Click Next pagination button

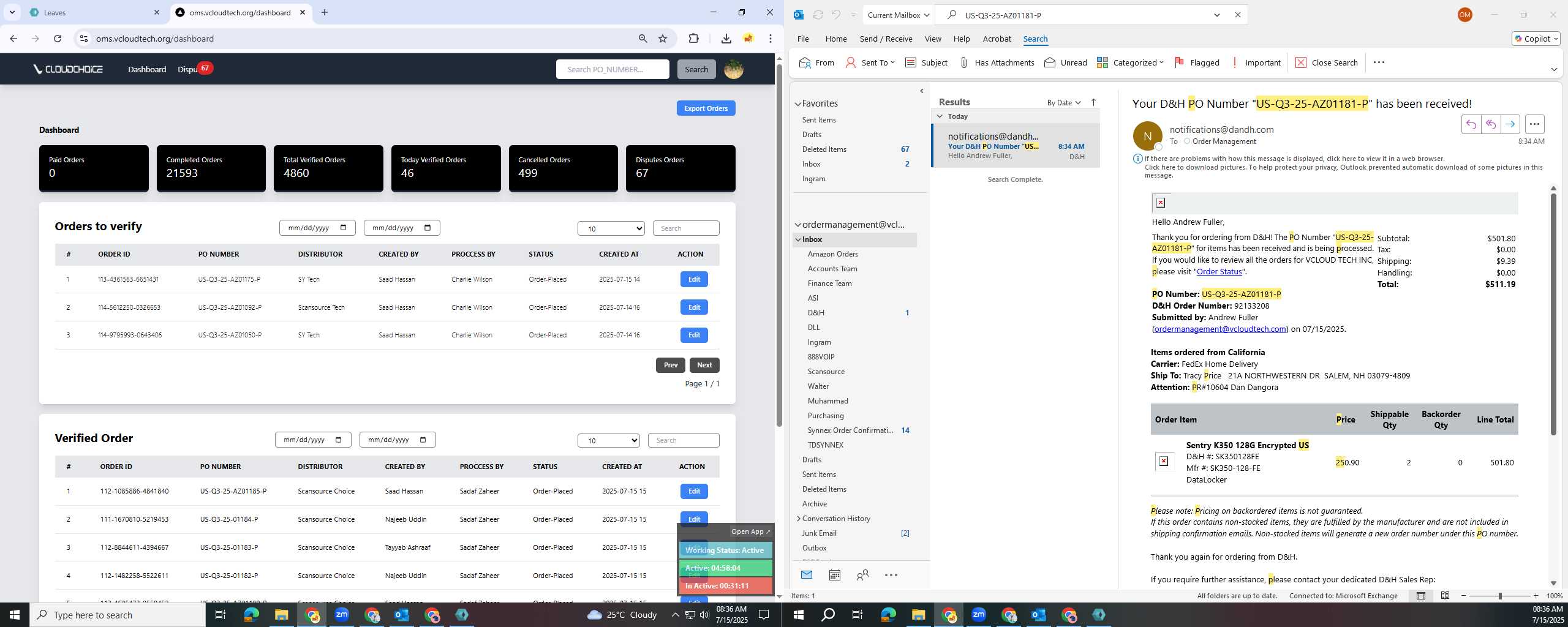(704, 365)
